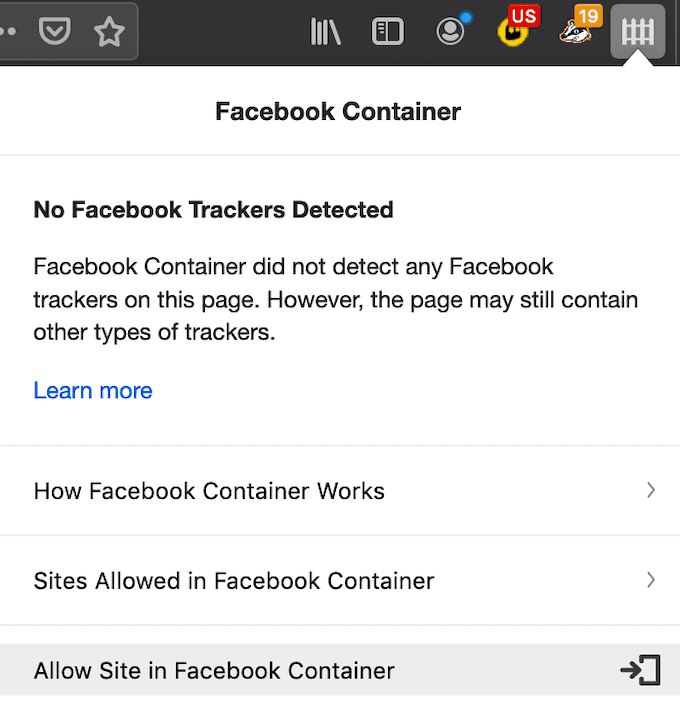This screenshot has height=714, width=680.
Task: Toggle the Facebook Container fence icon
Action: point(637,32)
